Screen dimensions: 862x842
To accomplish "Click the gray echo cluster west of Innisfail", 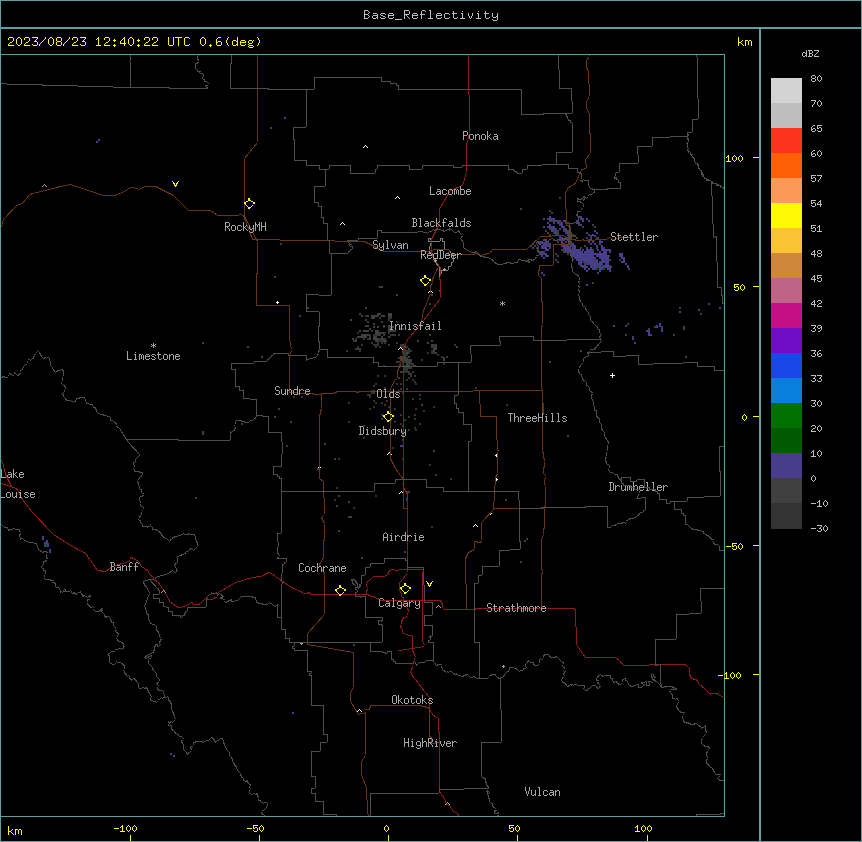I will (x=373, y=331).
